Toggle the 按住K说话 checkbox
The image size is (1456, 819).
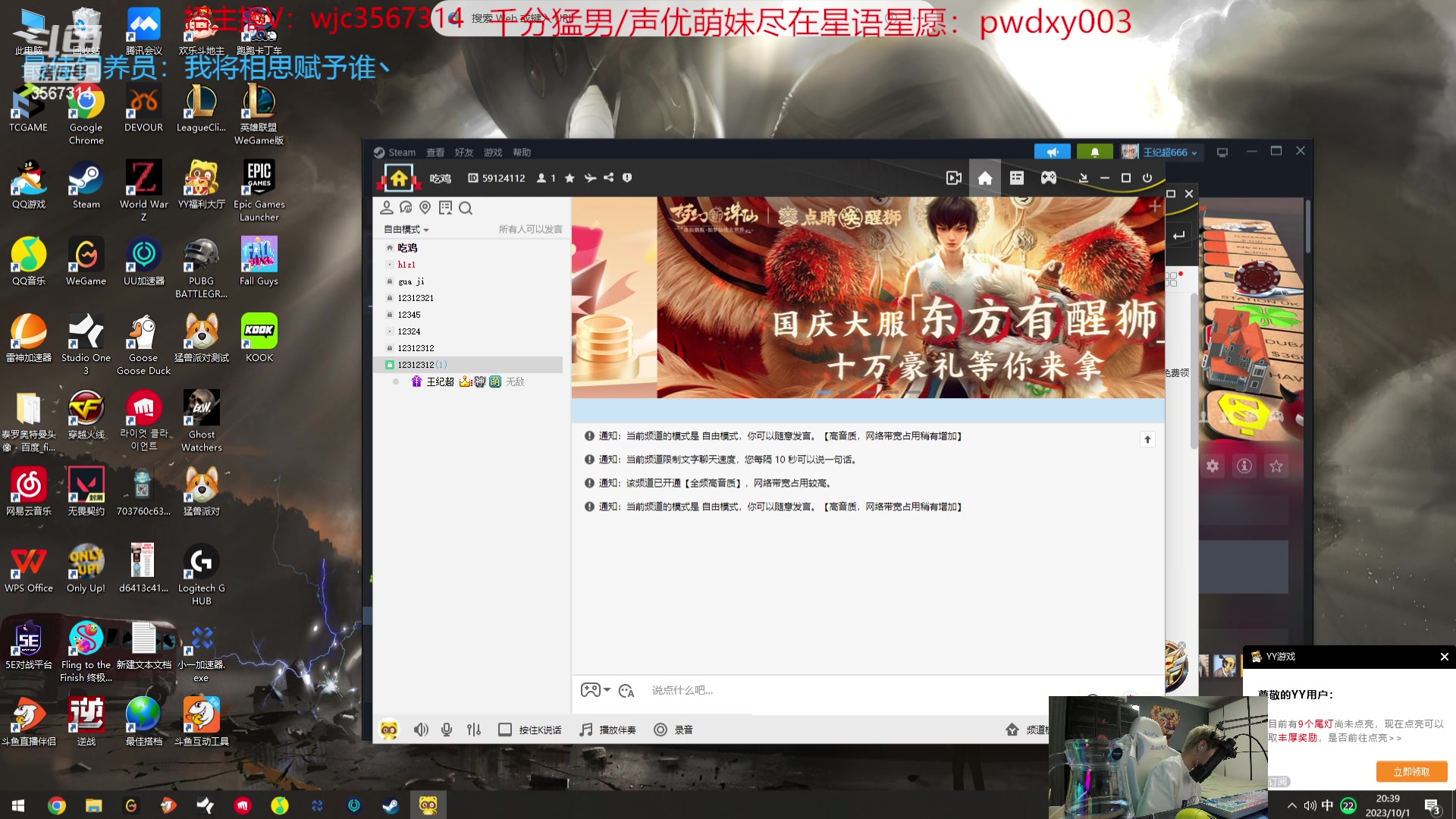505,730
